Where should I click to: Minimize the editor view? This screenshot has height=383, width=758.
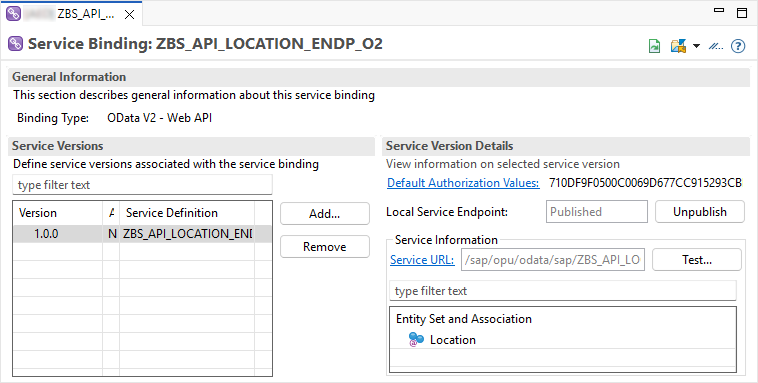click(x=719, y=10)
